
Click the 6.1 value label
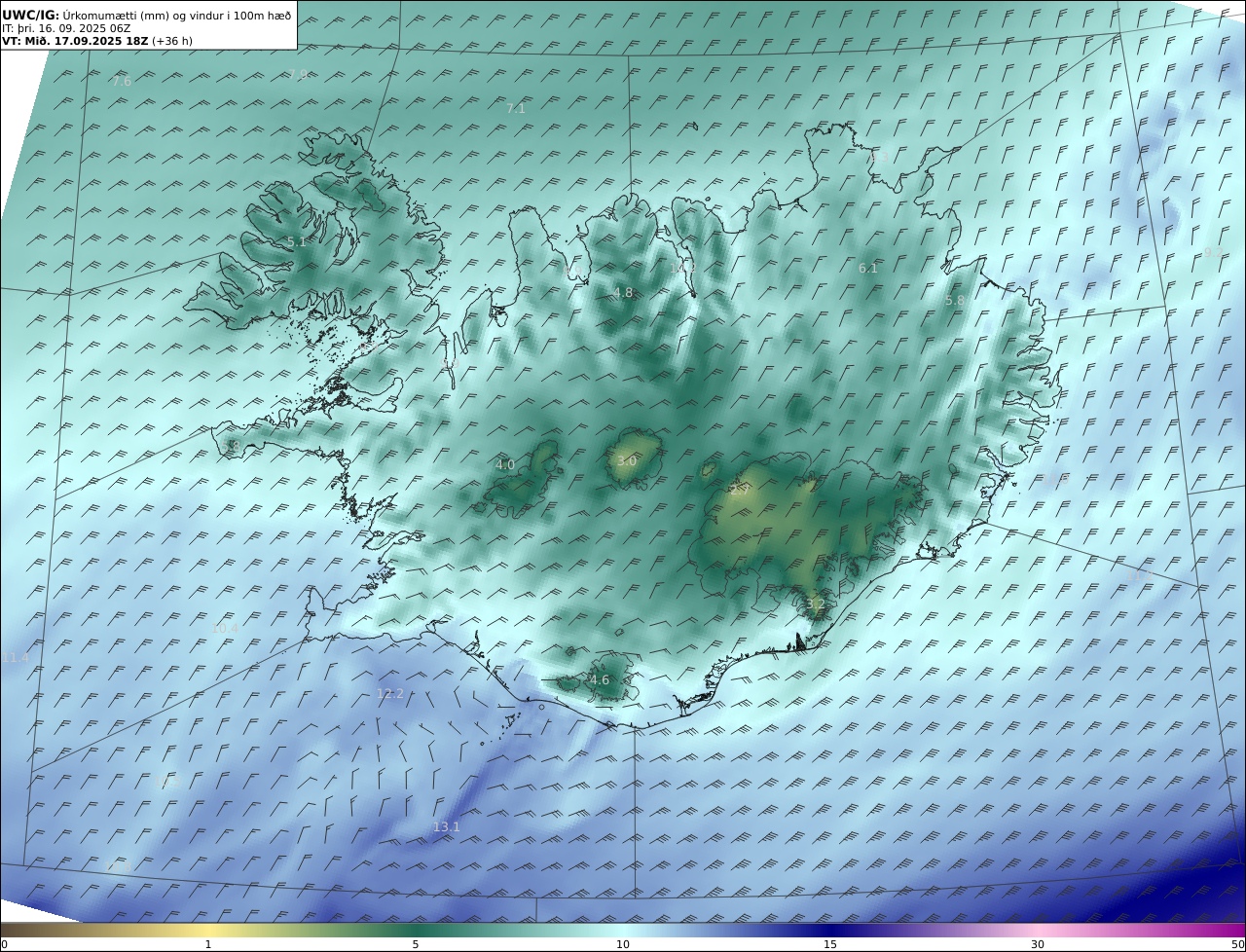point(868,269)
